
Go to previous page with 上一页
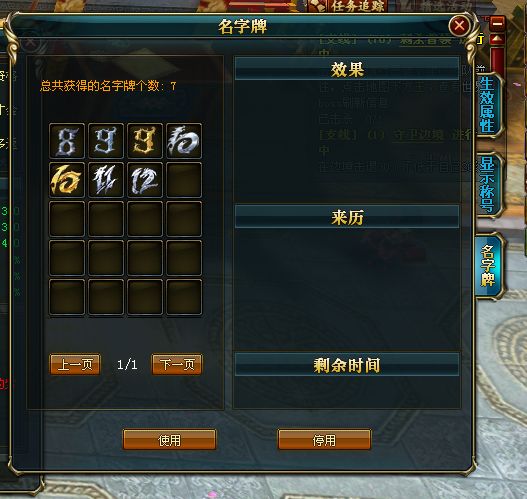pos(75,364)
